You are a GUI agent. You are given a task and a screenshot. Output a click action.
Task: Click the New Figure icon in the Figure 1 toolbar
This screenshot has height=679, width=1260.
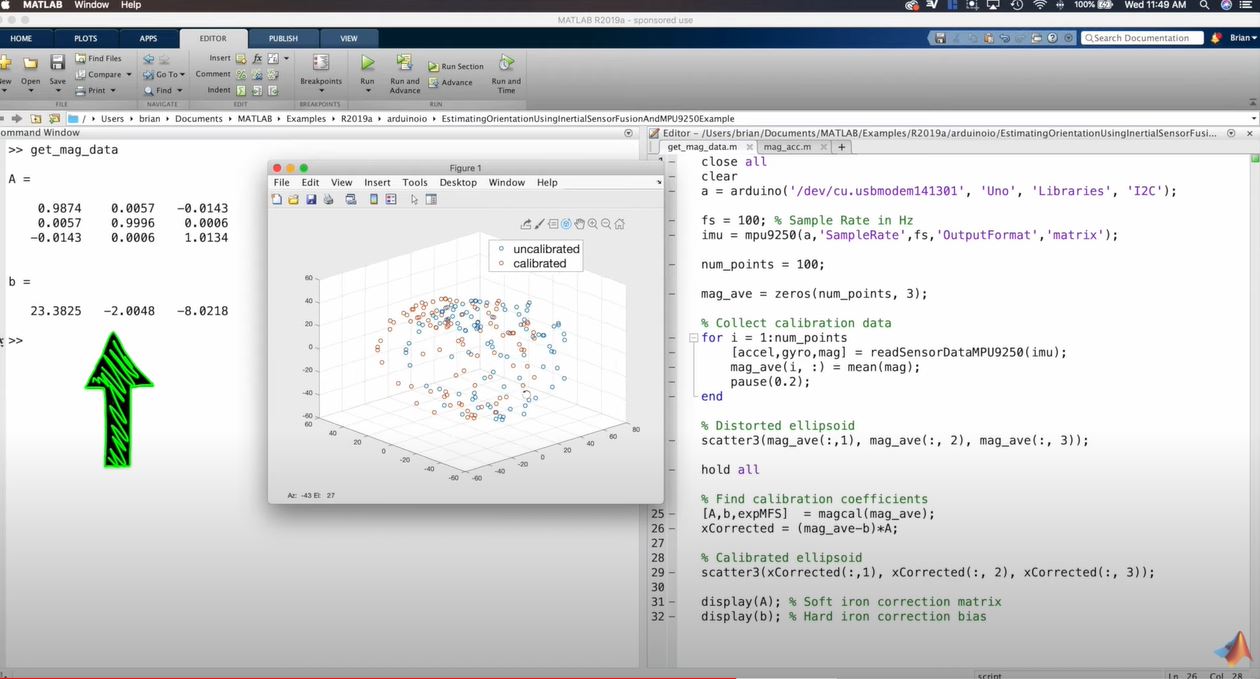277,200
